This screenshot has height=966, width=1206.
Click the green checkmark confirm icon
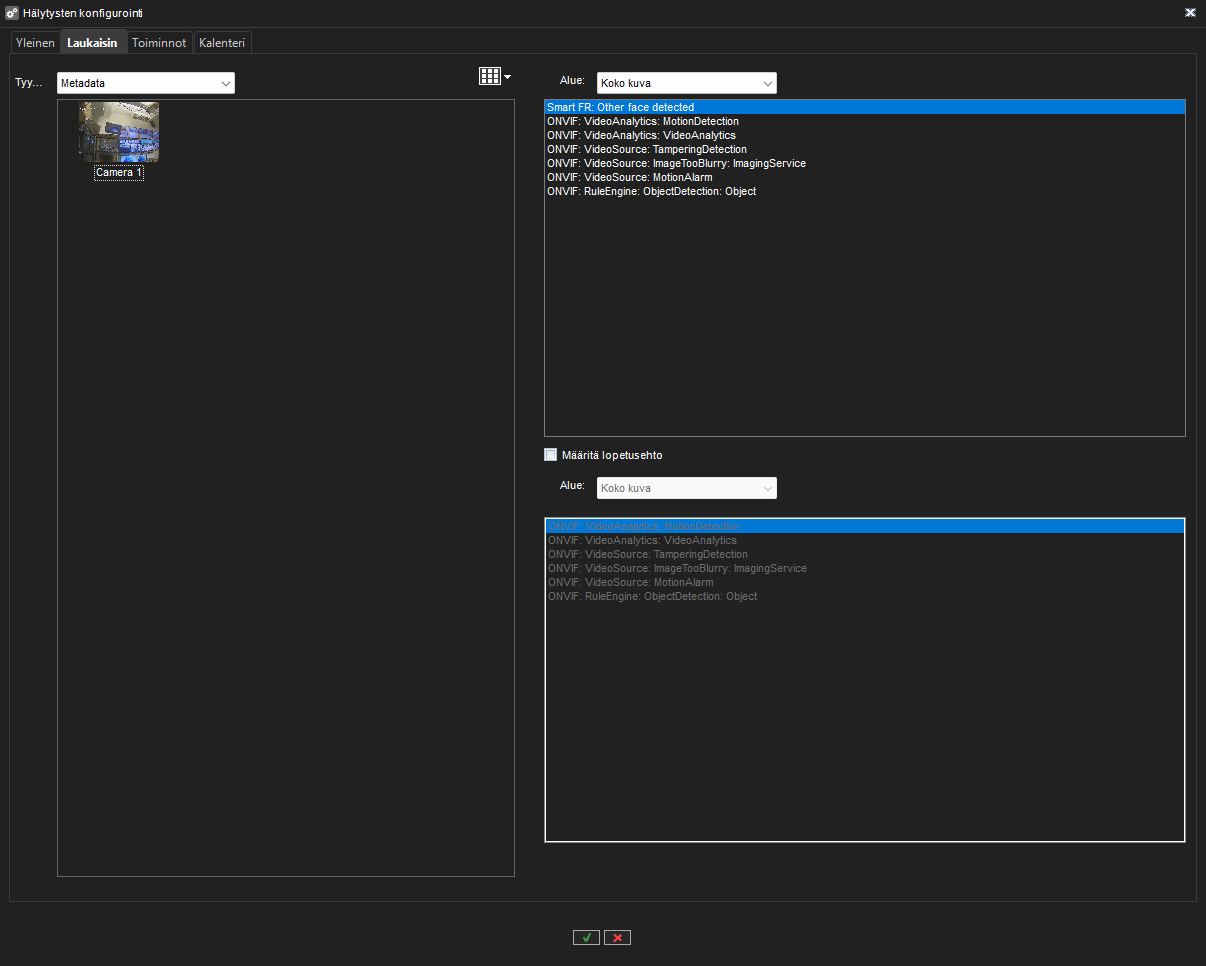586,937
